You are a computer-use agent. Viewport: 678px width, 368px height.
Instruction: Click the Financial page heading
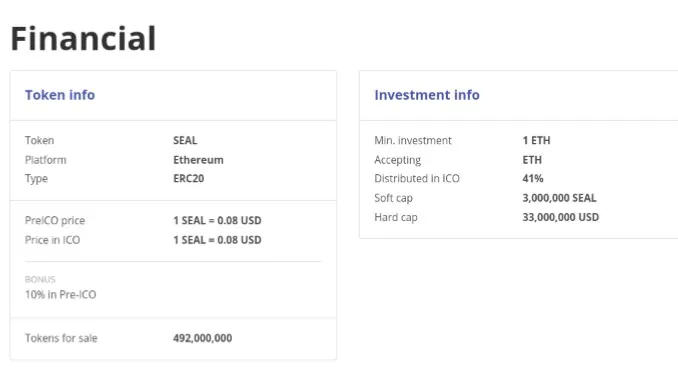[83, 38]
